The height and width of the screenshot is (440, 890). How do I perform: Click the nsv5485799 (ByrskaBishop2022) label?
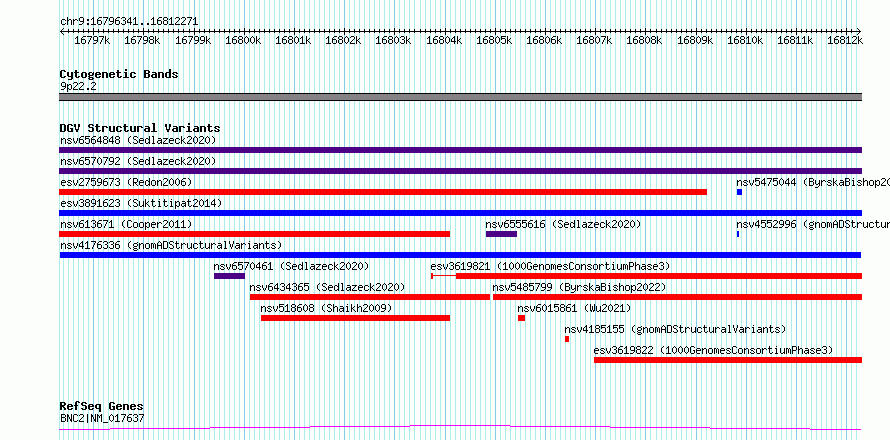pos(579,287)
